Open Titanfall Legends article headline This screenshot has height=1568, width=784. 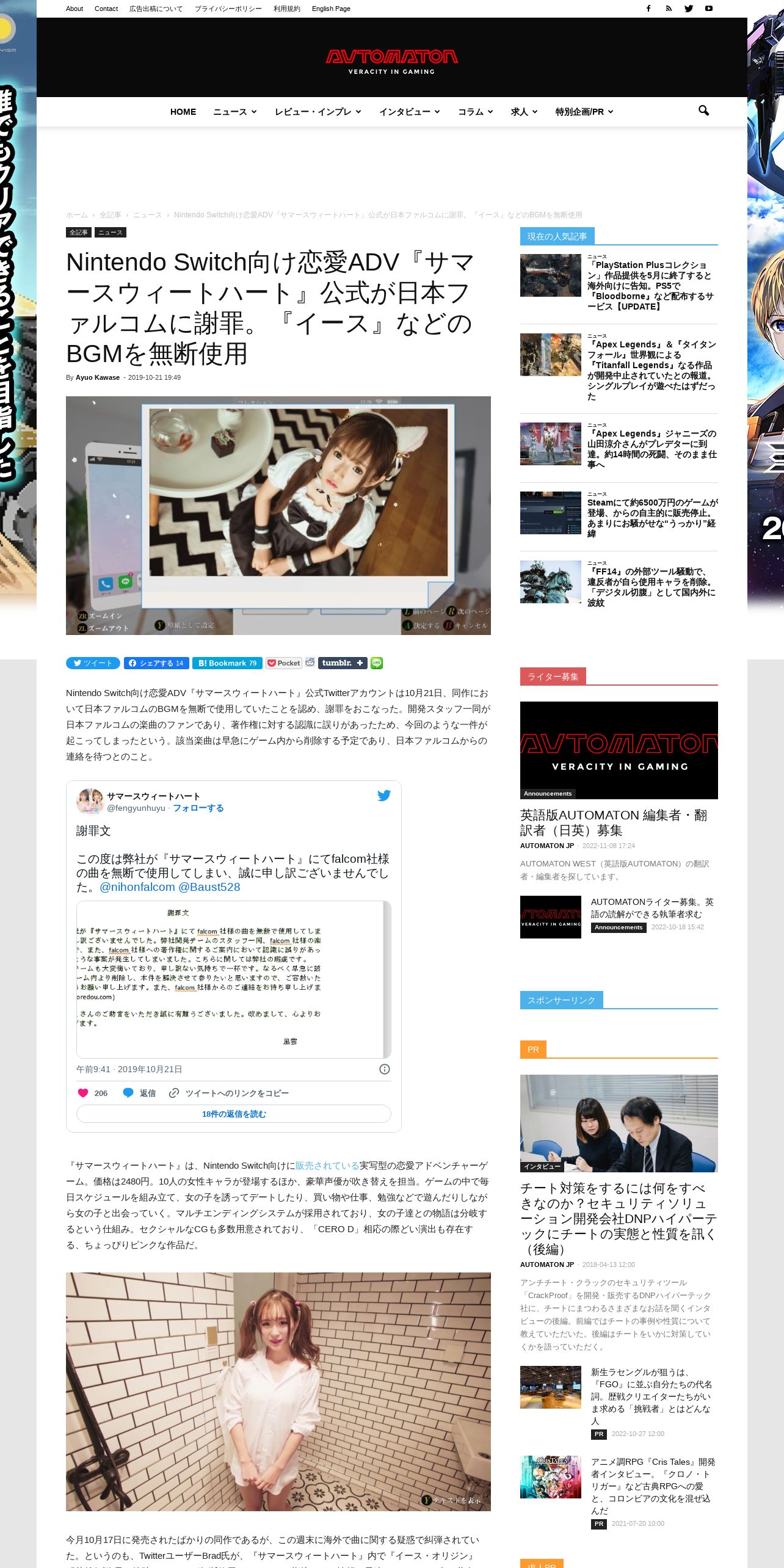coord(652,370)
